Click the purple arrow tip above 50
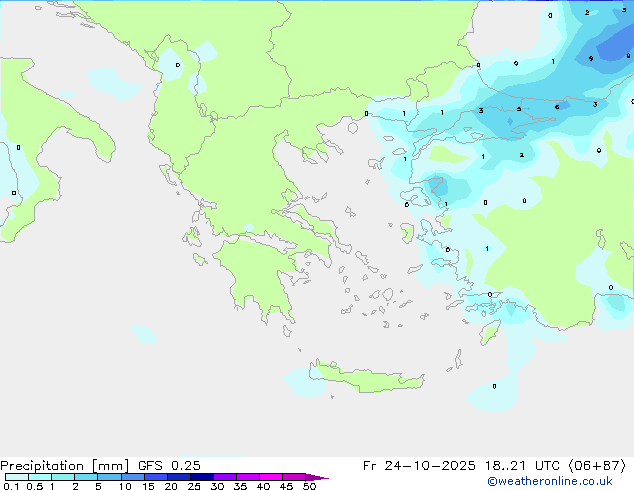 coord(317,477)
